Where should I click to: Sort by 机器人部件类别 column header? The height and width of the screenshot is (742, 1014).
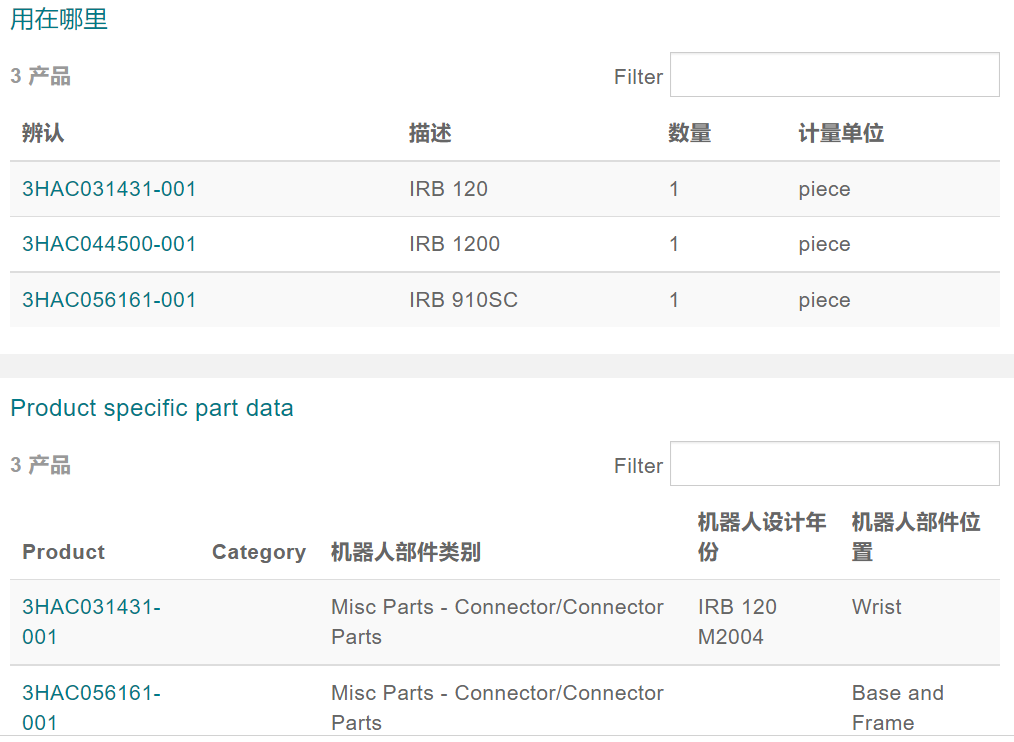(405, 552)
